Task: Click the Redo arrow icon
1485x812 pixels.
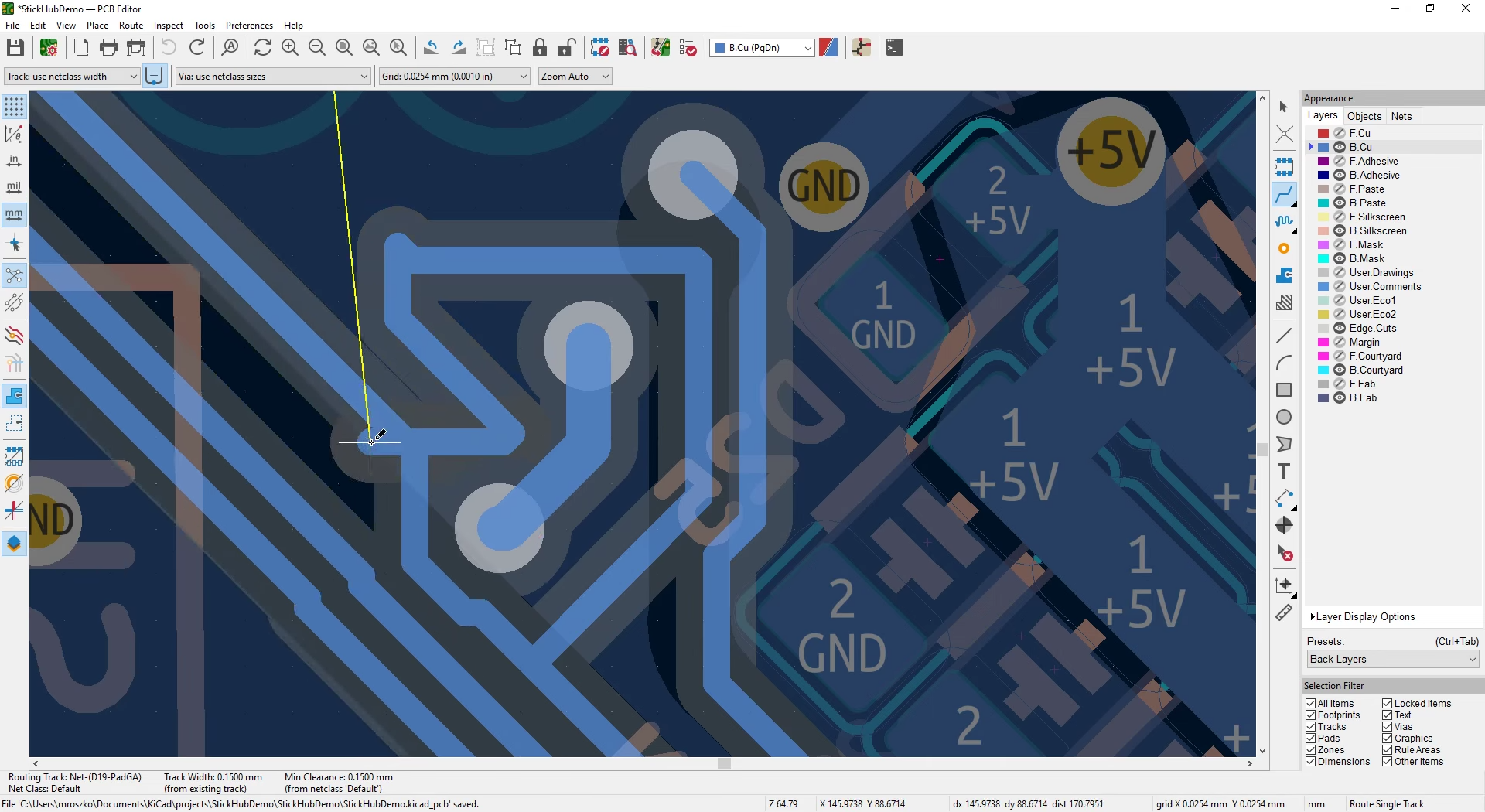Action: click(x=197, y=48)
